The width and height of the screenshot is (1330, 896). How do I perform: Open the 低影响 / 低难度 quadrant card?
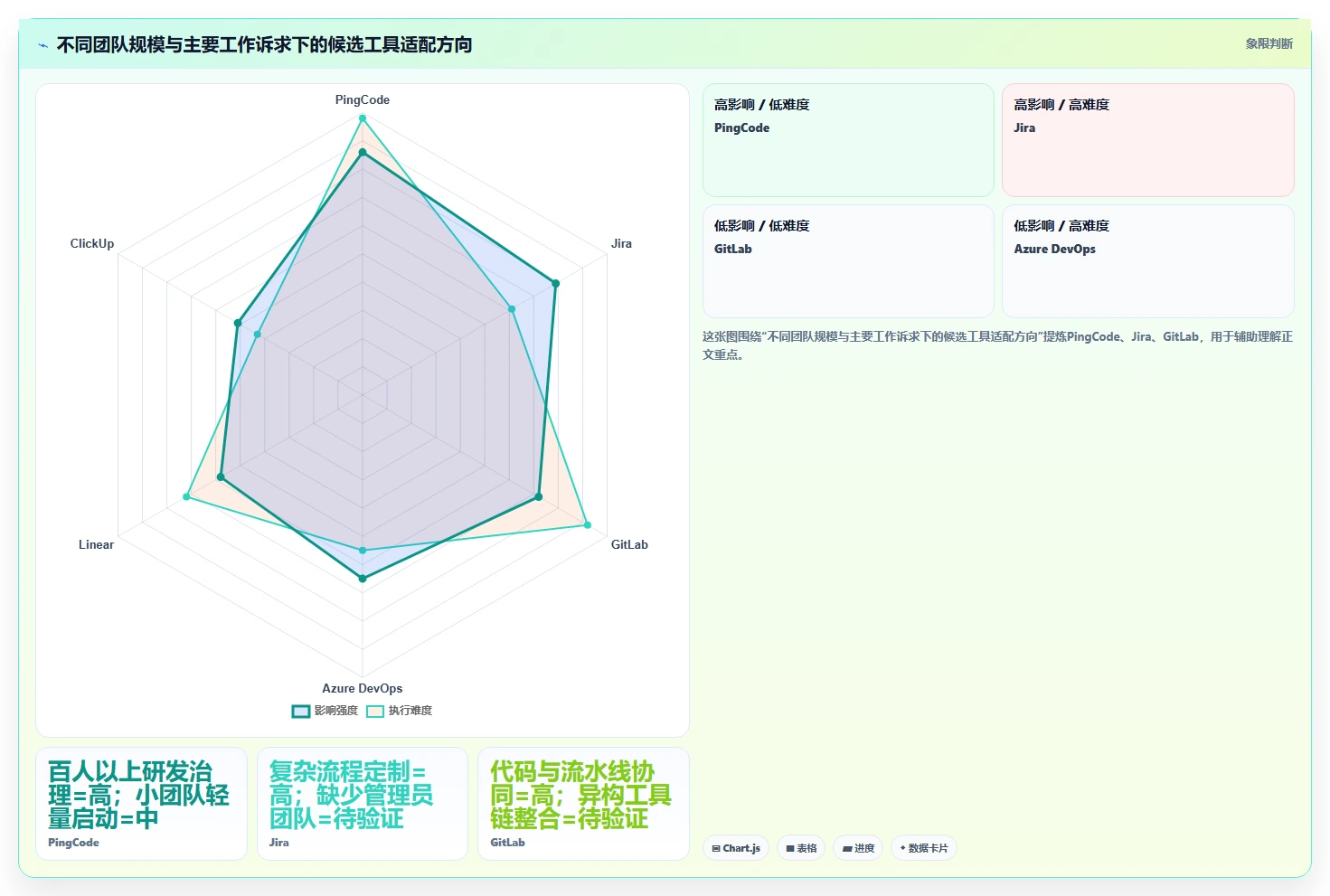click(x=848, y=261)
